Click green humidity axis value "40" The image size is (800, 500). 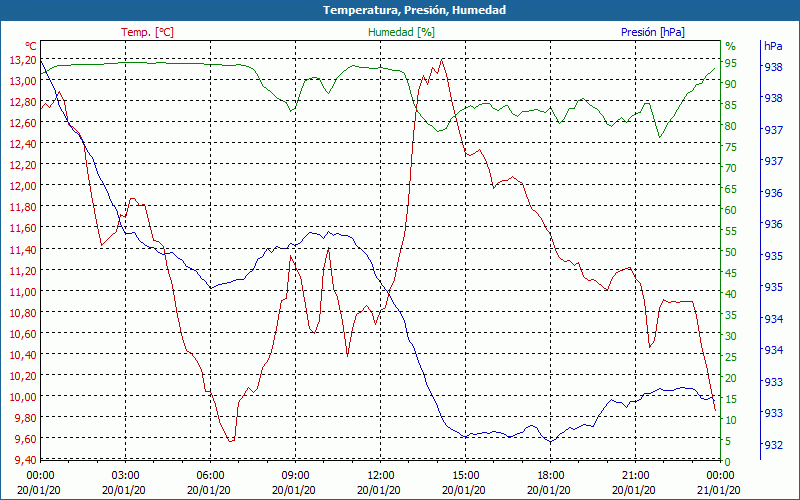coord(731,294)
